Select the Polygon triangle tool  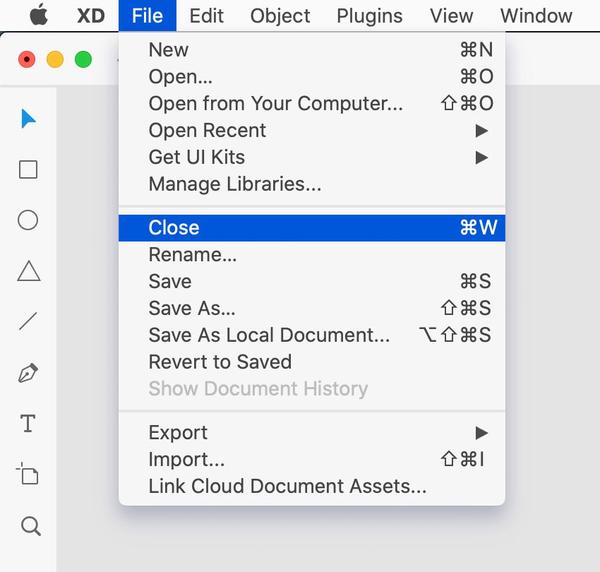pyautogui.click(x=29, y=271)
